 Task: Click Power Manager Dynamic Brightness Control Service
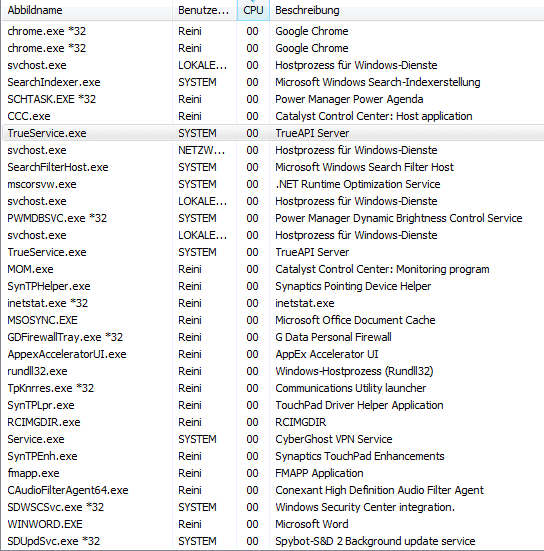pos(399,218)
